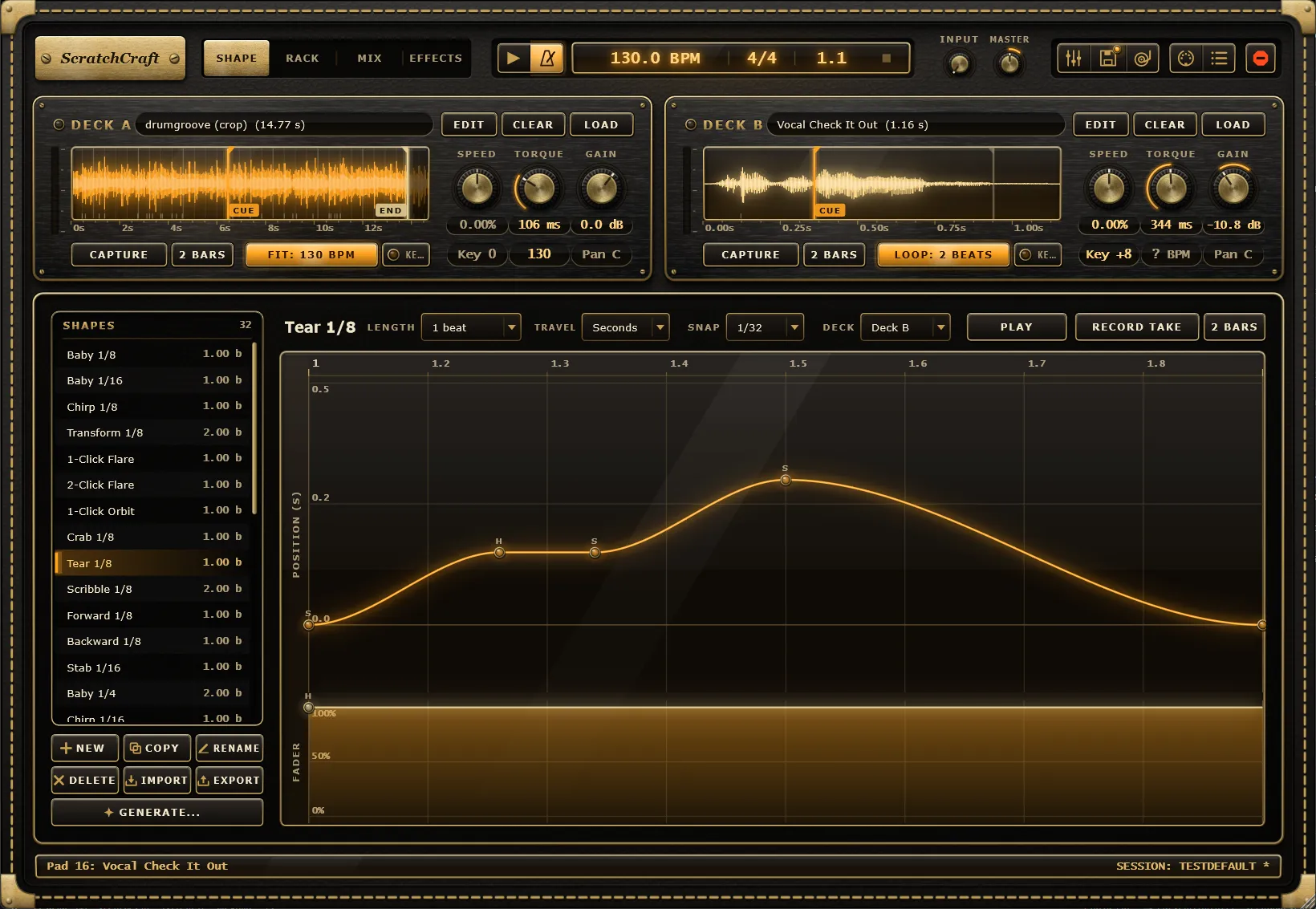Toggle Deck B power indicator
The image size is (1316, 909).
(691, 124)
